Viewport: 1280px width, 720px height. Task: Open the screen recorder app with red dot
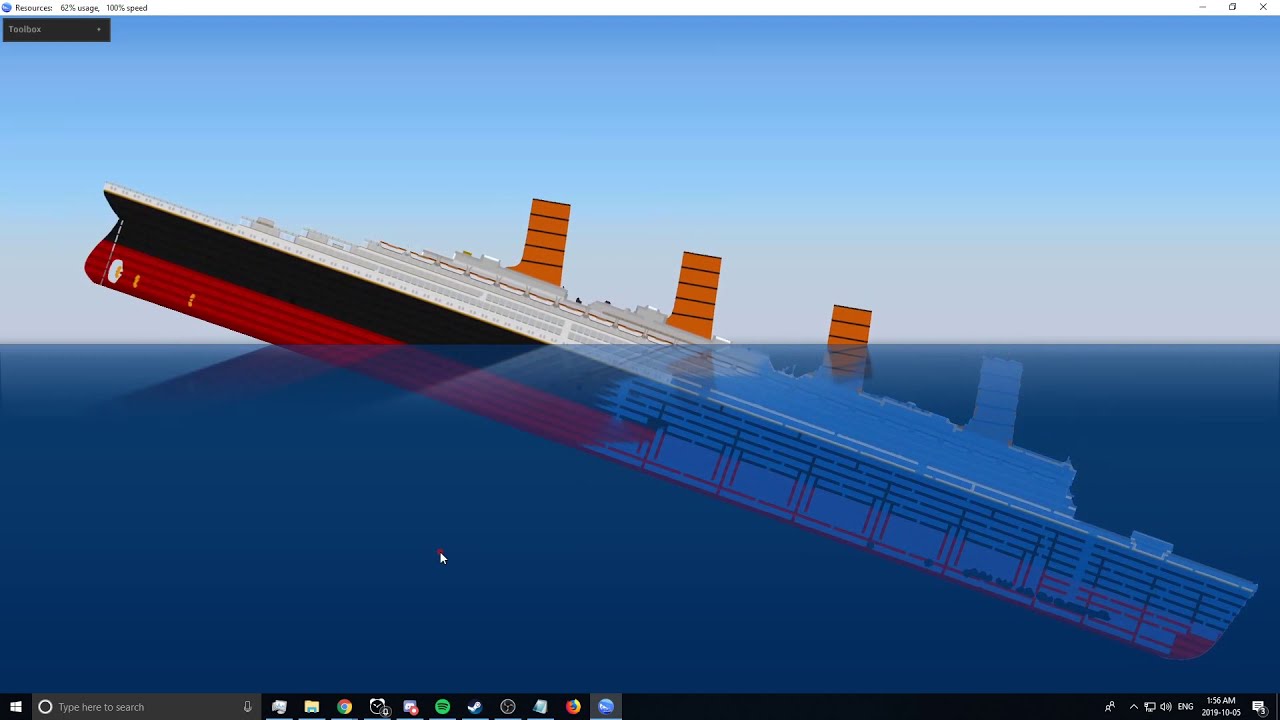tap(410, 707)
